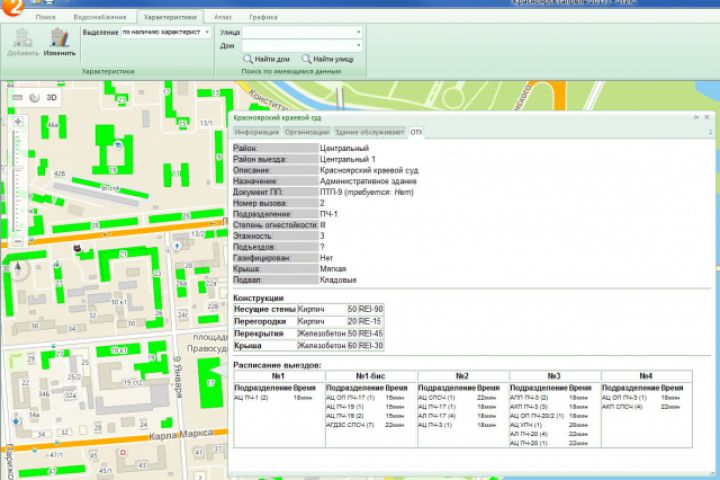Click the orange 2GIS application button
The height and width of the screenshot is (480, 720).
[12, 8]
